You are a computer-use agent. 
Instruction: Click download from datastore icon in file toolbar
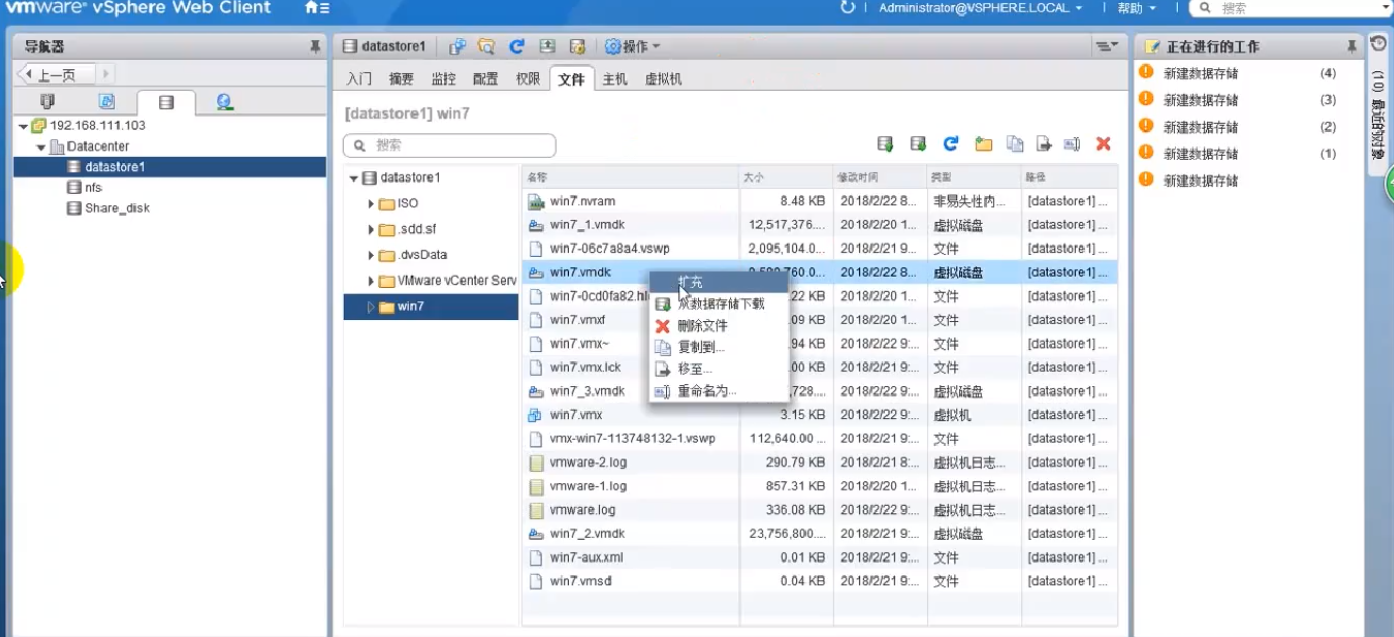tap(918, 144)
